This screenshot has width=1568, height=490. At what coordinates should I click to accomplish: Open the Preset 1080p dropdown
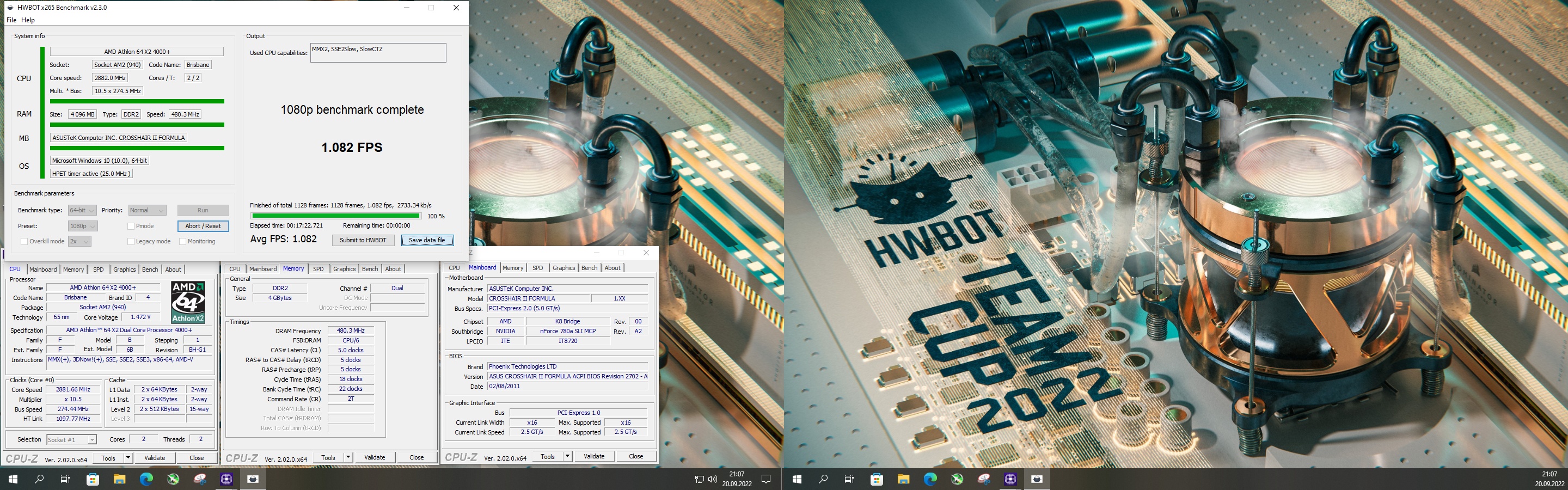[83, 226]
